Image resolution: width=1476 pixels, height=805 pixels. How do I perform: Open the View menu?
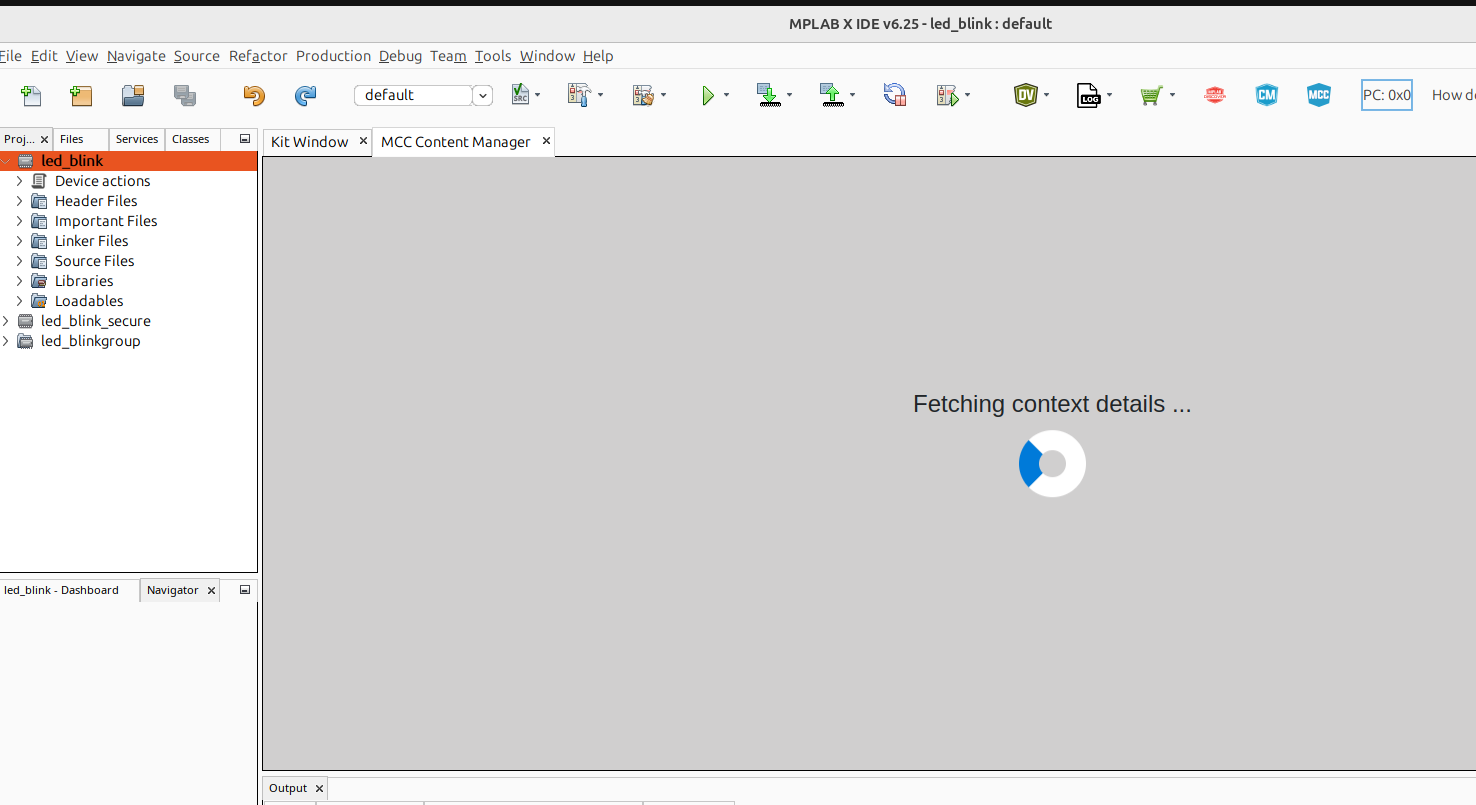click(x=82, y=56)
